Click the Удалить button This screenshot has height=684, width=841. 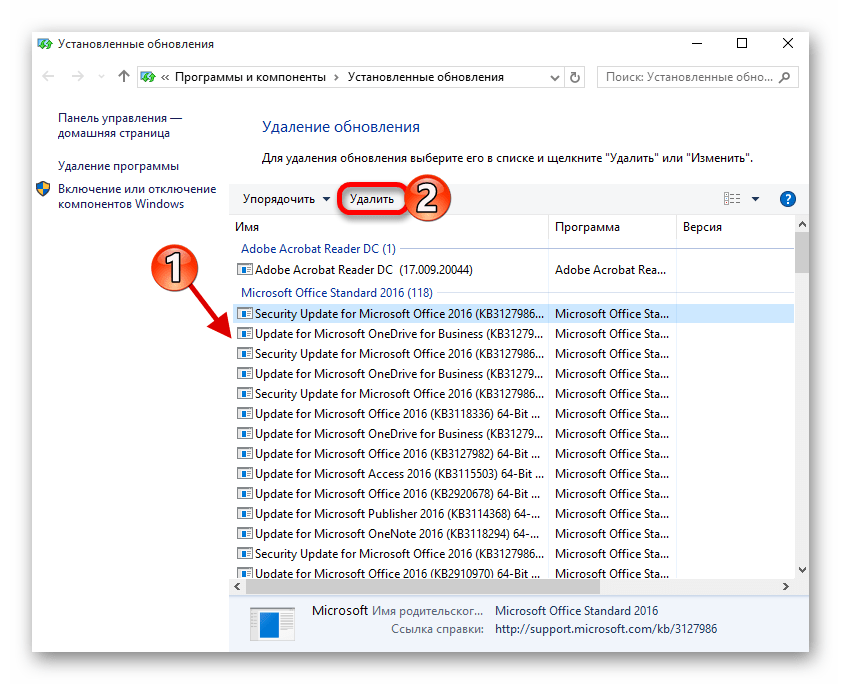(x=371, y=199)
